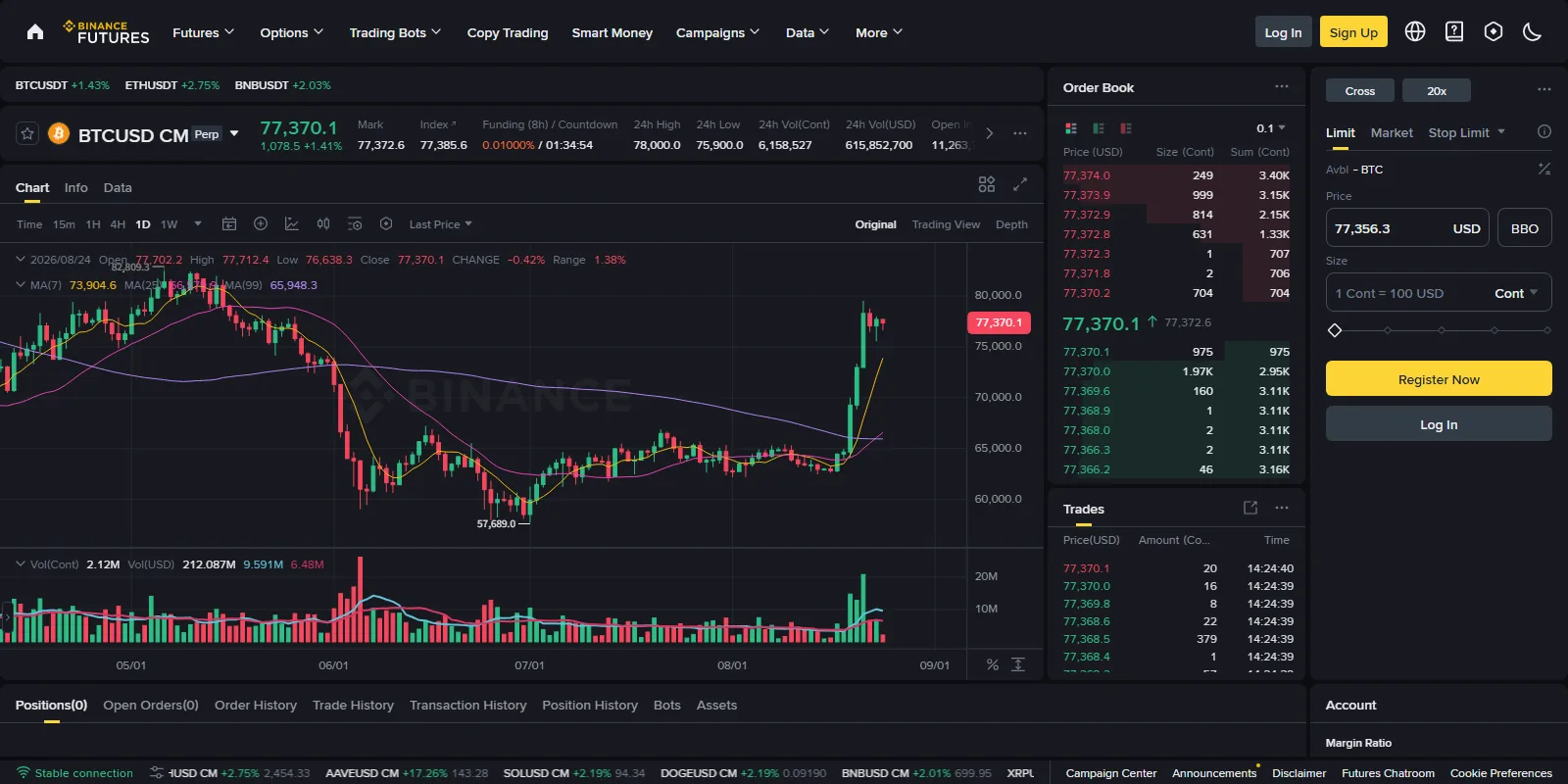Open the Cross margin mode button
Viewport: 1568px width, 784px height.
click(1359, 90)
